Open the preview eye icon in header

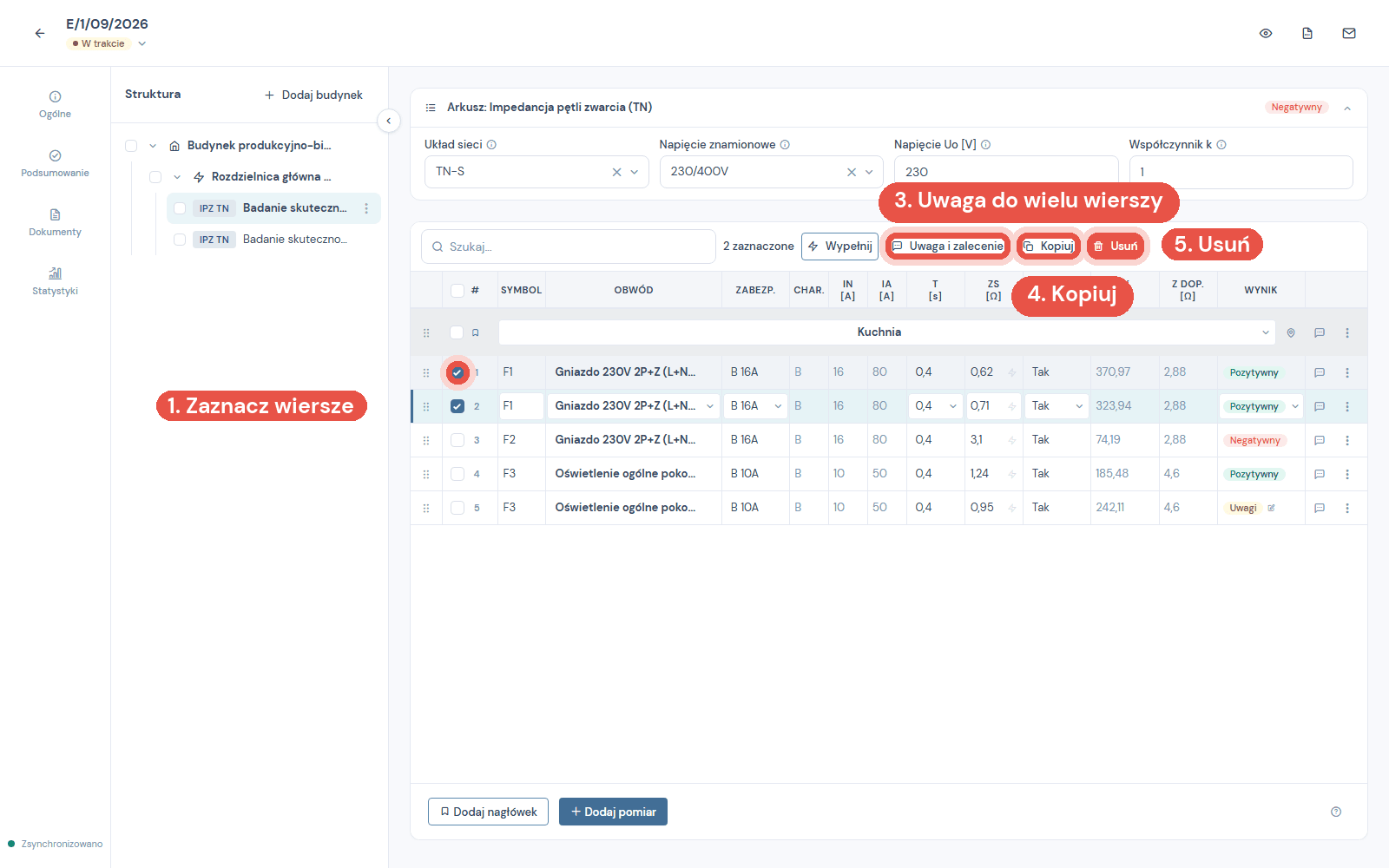click(1266, 33)
